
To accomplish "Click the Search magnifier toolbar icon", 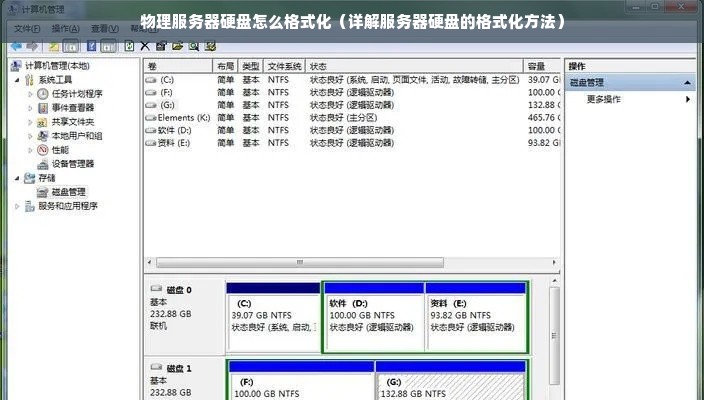I will click(194, 46).
